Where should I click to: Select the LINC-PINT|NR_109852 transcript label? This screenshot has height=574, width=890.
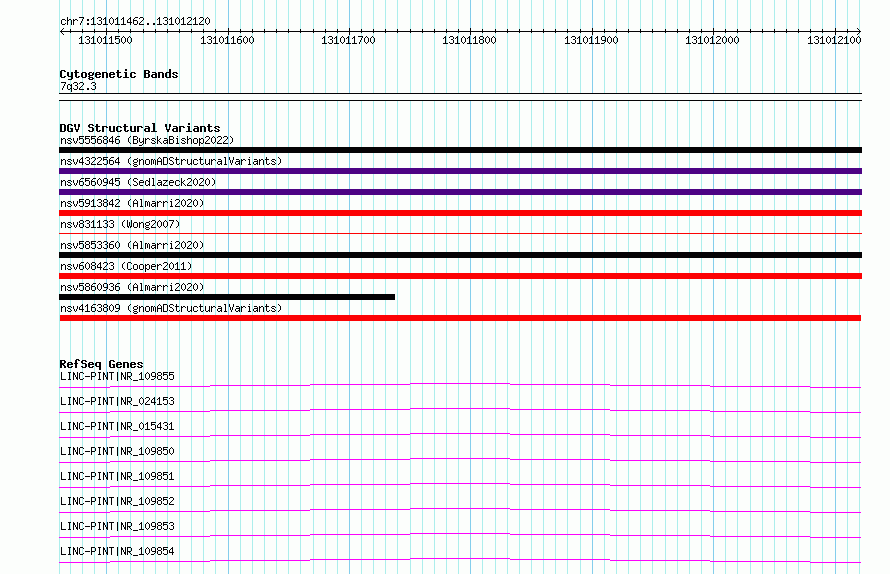coord(117,501)
